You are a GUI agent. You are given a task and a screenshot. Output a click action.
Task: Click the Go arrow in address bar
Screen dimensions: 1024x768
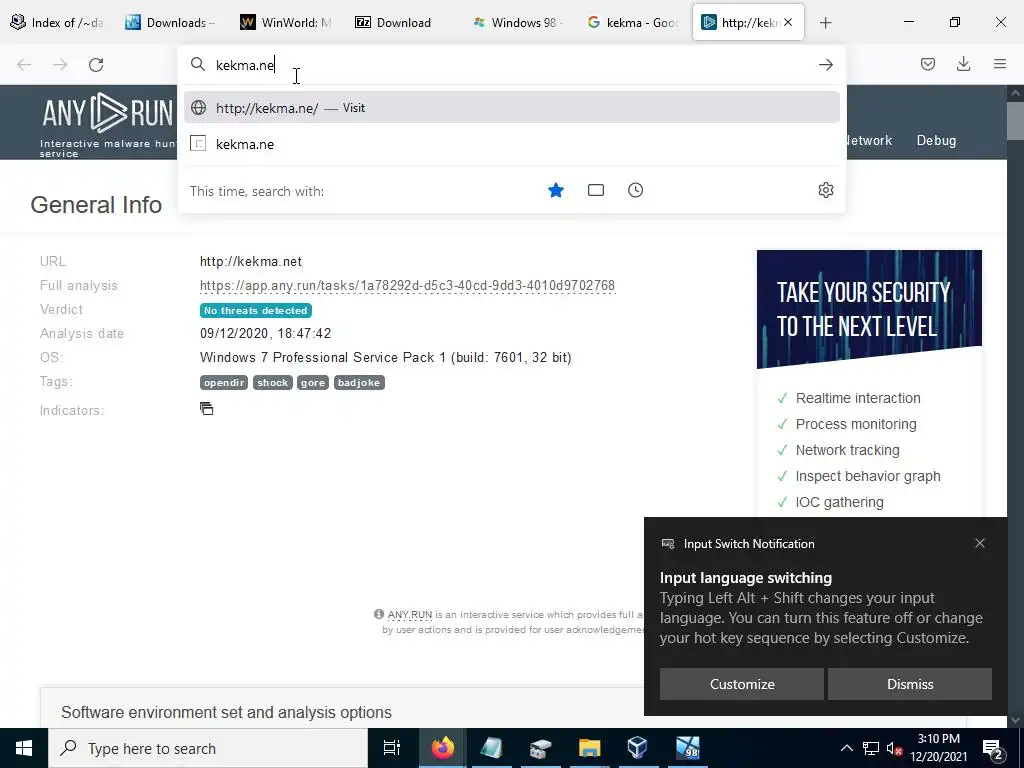tap(825, 65)
